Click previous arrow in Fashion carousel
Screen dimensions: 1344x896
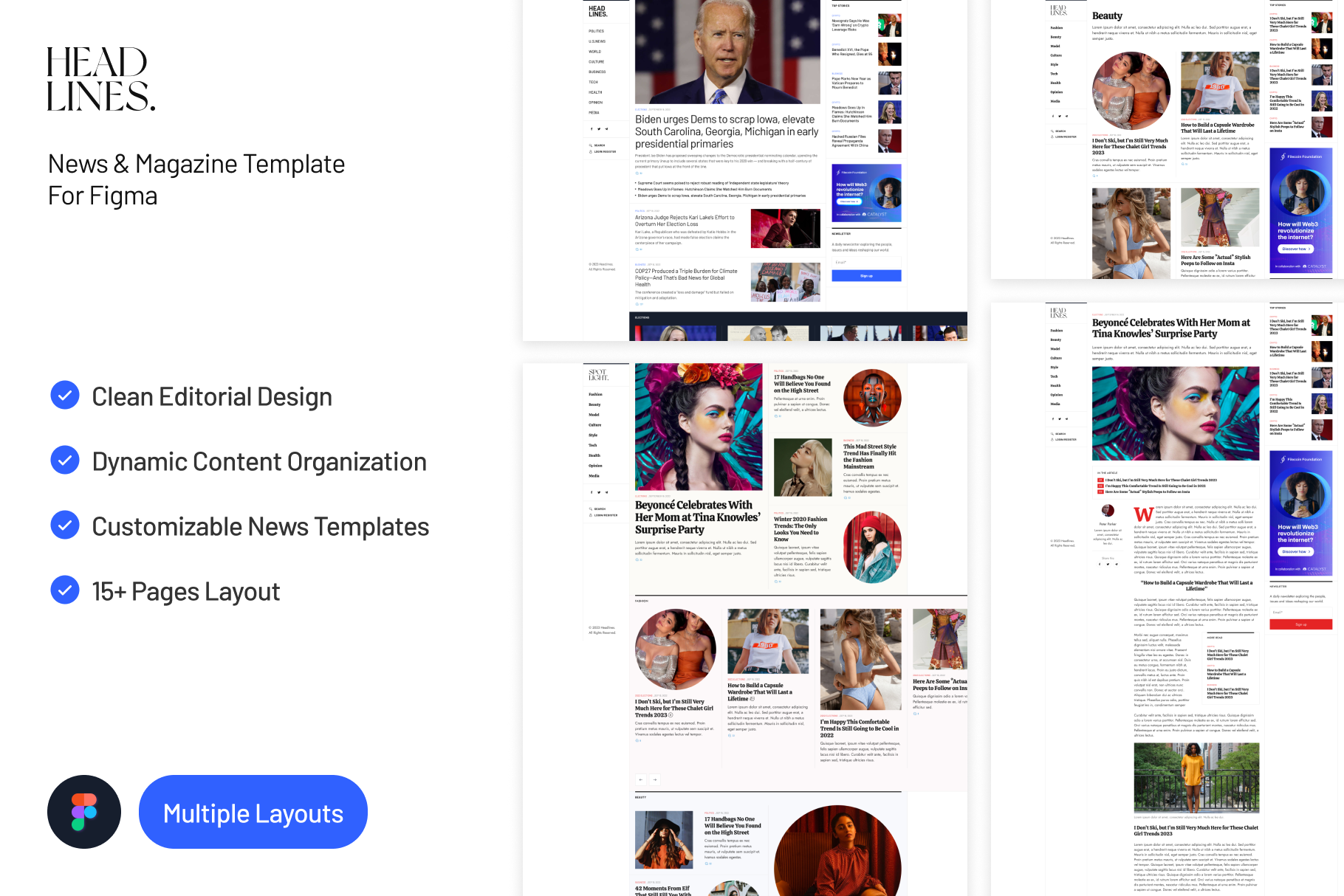(x=640, y=779)
